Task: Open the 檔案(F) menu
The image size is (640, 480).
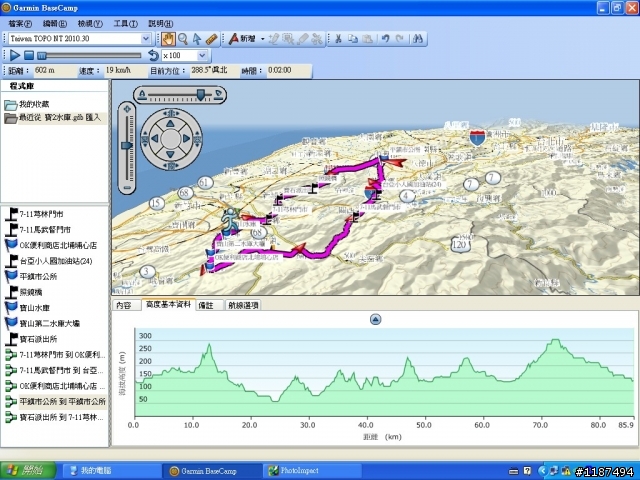Action: (20, 24)
